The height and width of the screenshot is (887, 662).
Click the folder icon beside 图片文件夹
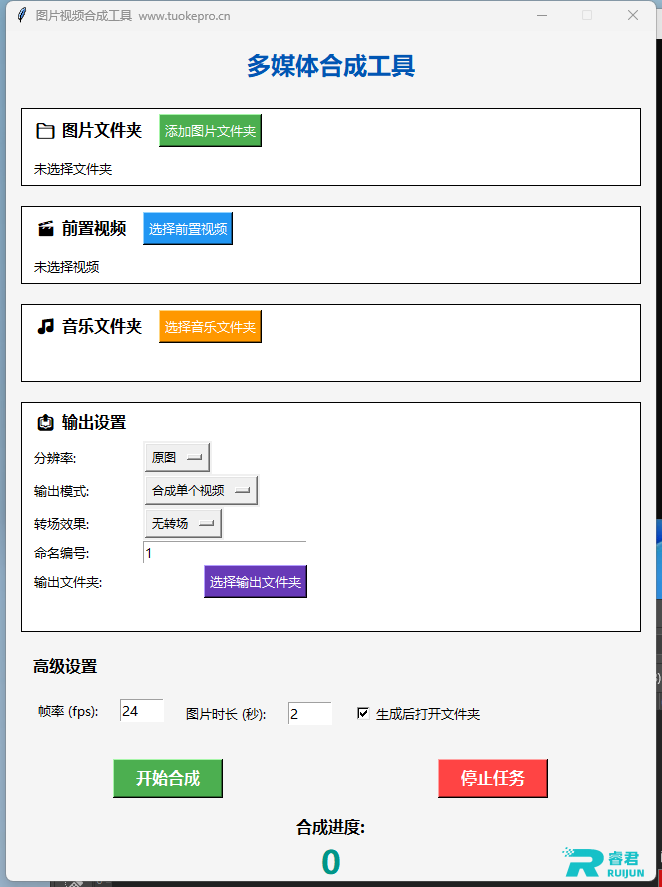point(45,131)
